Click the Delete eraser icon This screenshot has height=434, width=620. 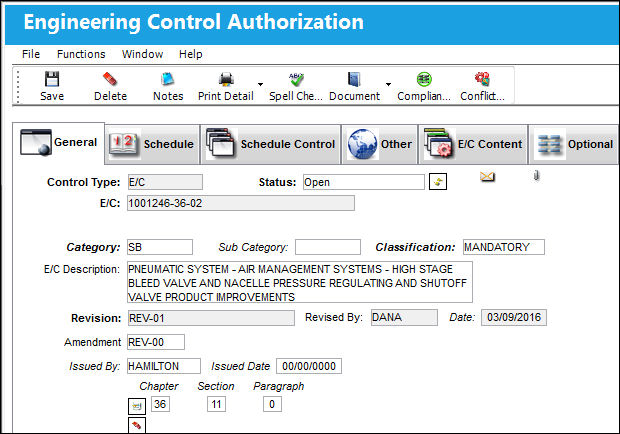click(110, 79)
